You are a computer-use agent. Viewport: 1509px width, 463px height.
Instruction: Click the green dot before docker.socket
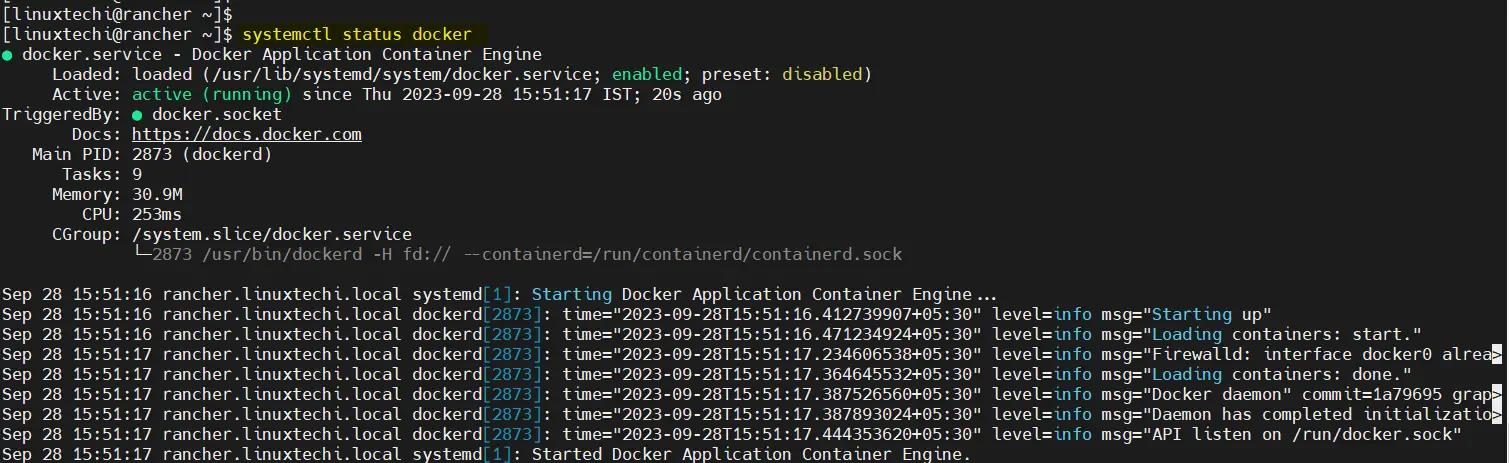coord(137,115)
